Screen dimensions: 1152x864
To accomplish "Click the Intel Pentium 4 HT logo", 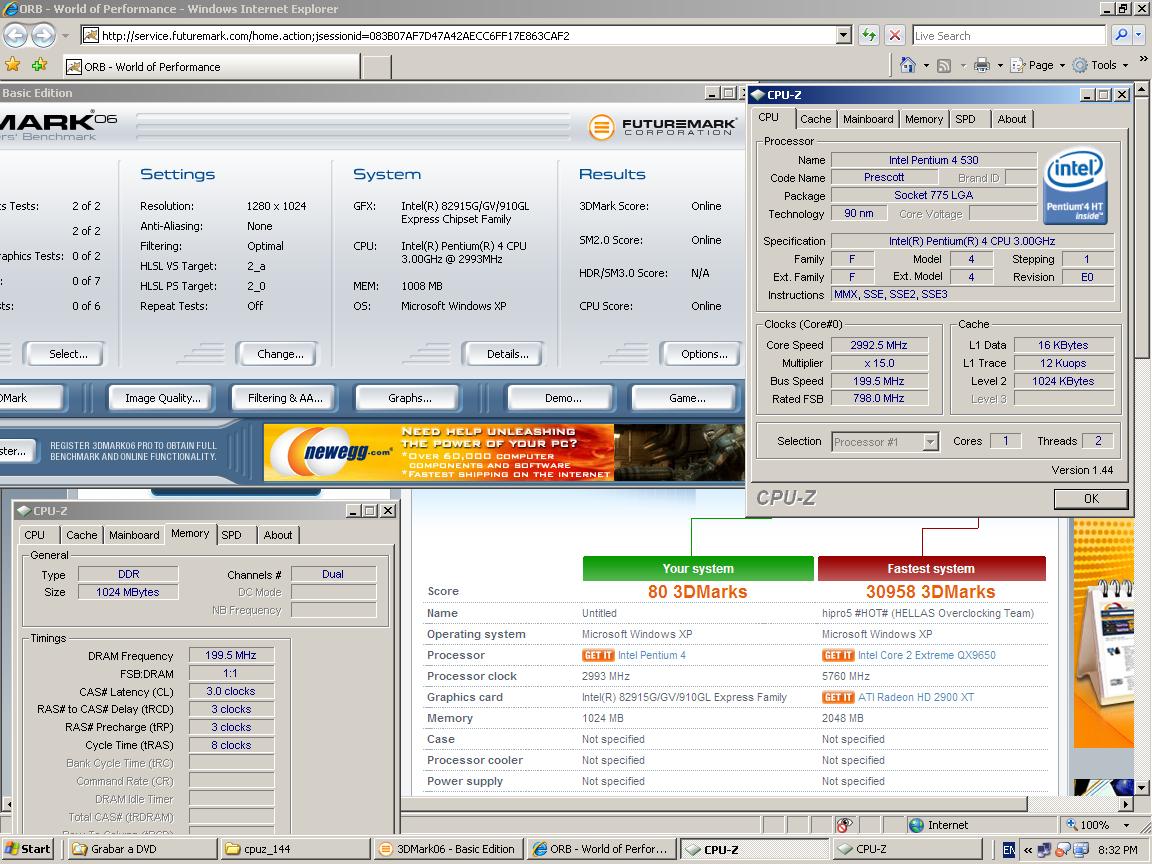I will (1075, 187).
